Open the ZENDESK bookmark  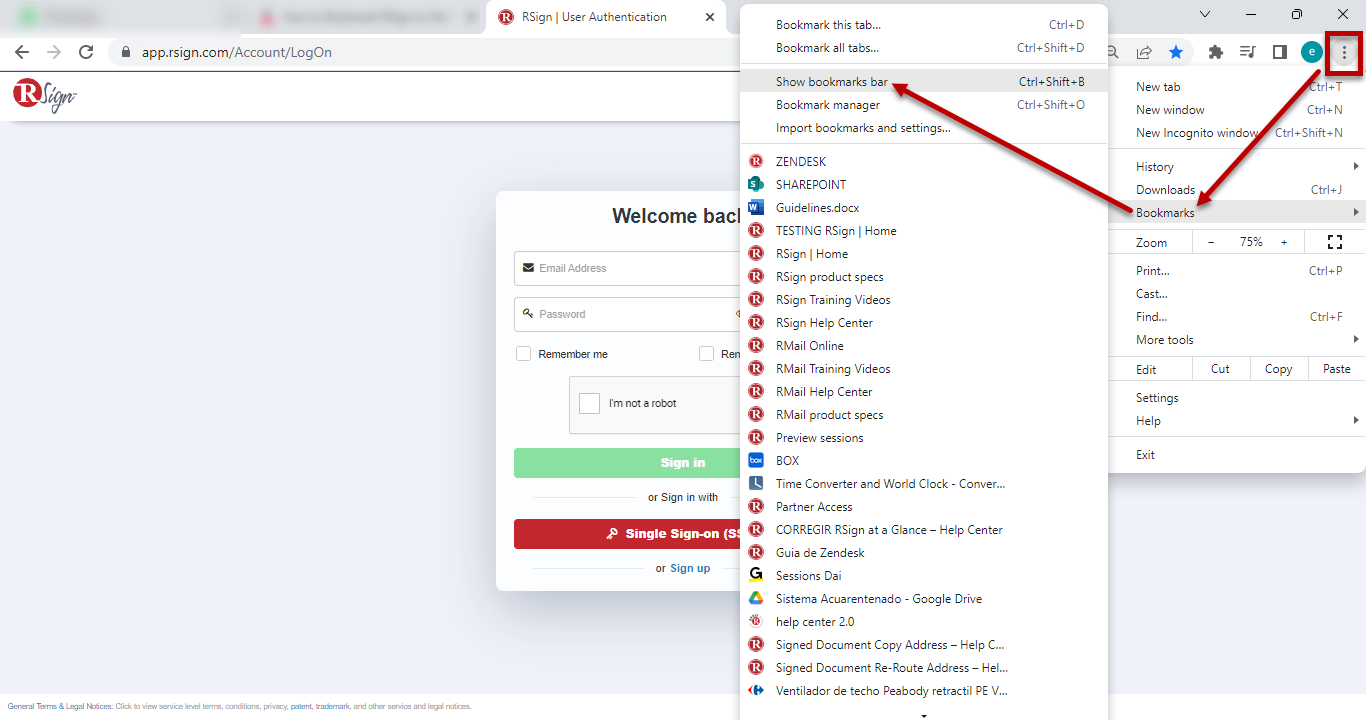(x=800, y=162)
